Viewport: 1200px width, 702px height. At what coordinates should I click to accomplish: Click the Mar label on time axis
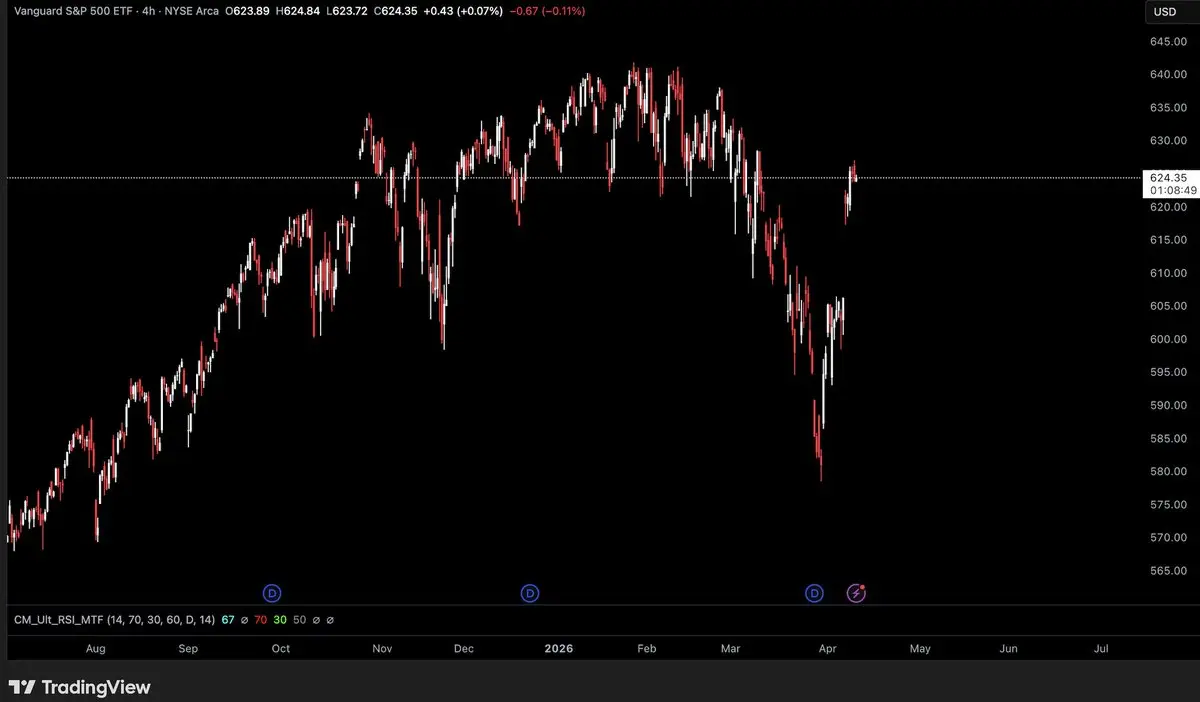click(x=730, y=648)
